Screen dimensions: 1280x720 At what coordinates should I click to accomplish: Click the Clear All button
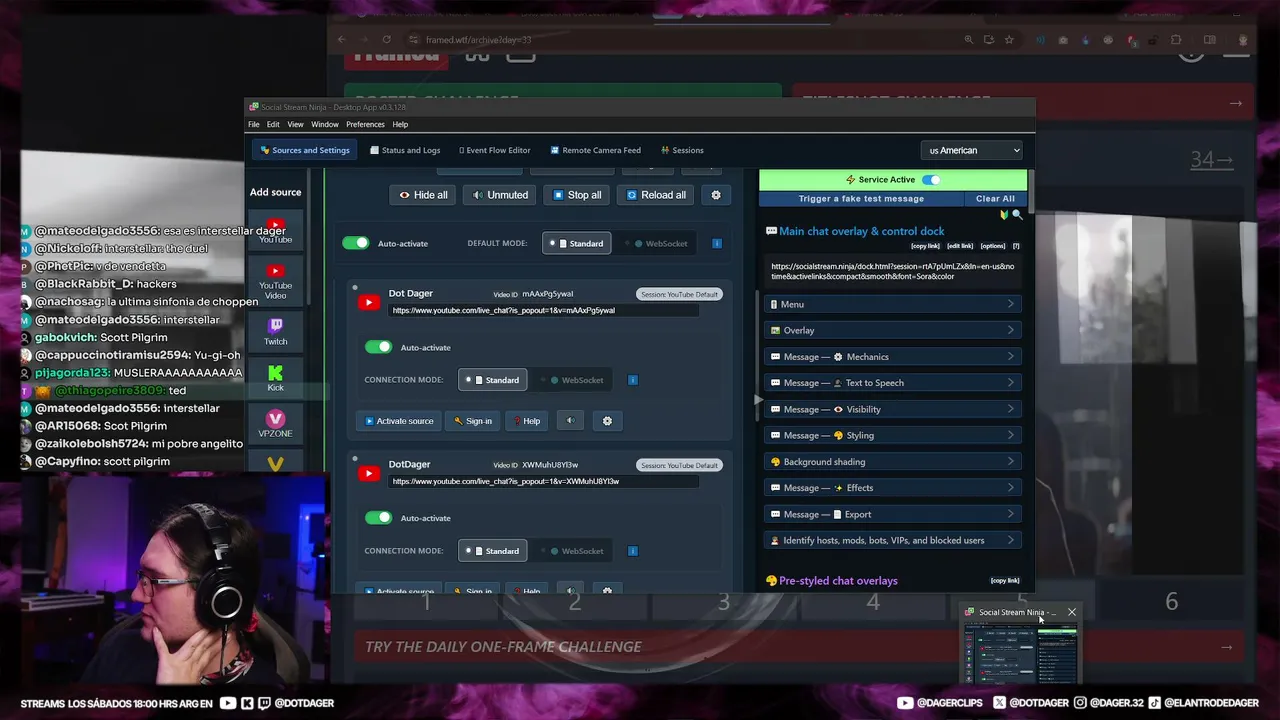click(x=995, y=199)
